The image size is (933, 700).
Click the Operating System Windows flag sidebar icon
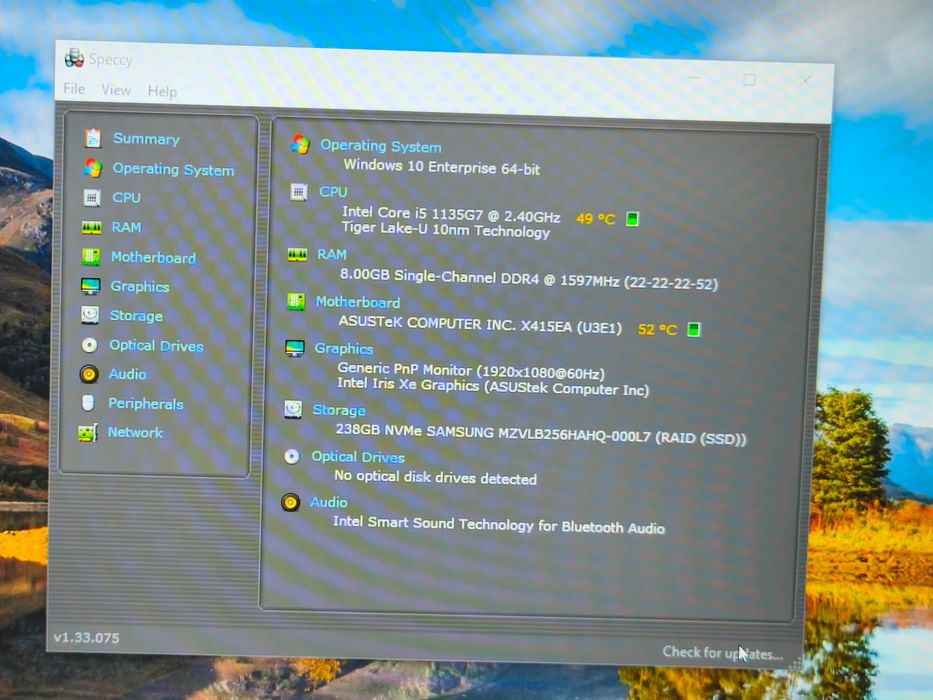(93, 168)
